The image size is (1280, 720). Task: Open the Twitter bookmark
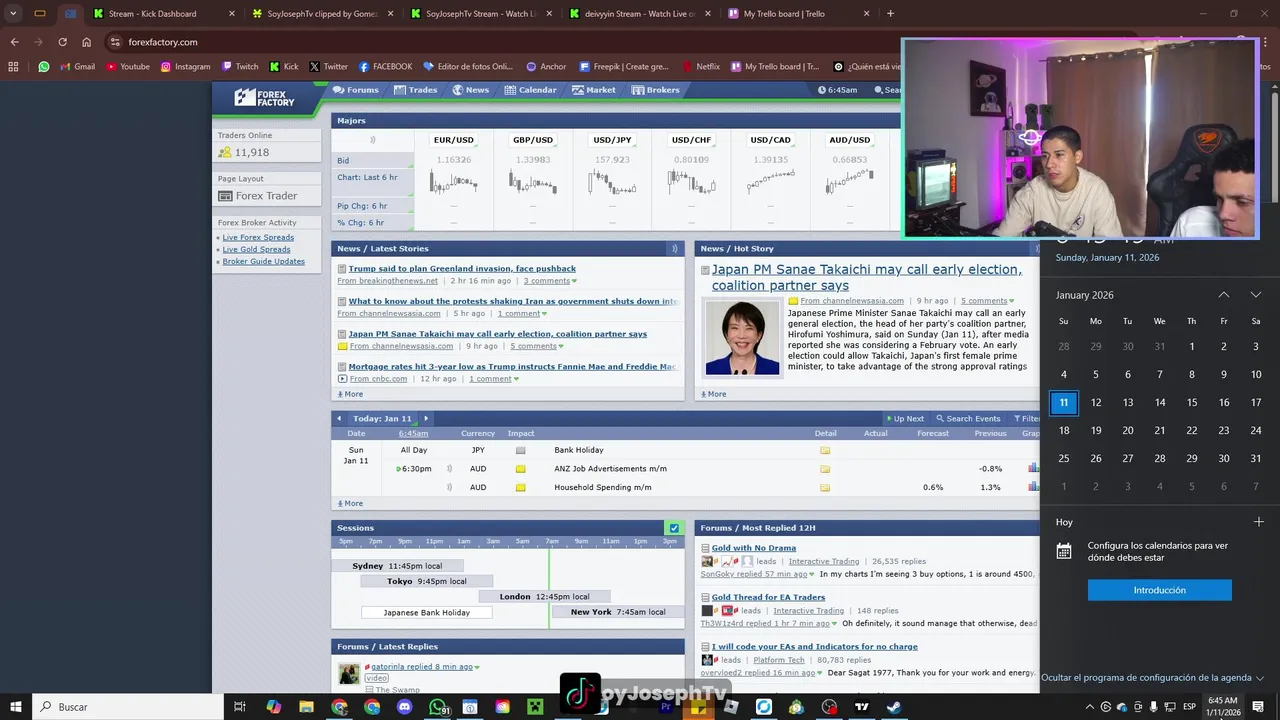[x=328, y=67]
